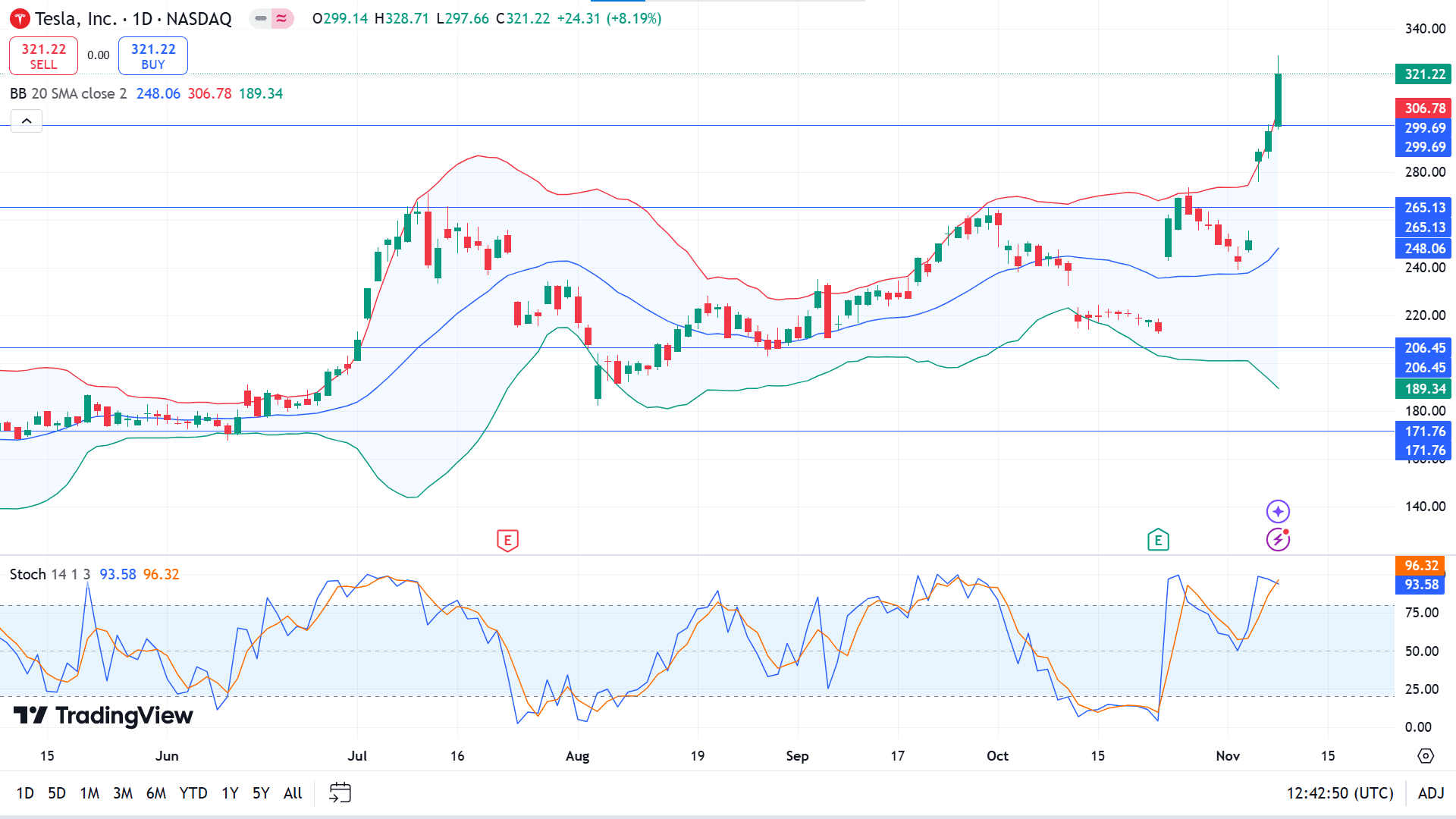Collapse the indicator legend chevron
This screenshot has width=1456, height=819.
click(27, 121)
